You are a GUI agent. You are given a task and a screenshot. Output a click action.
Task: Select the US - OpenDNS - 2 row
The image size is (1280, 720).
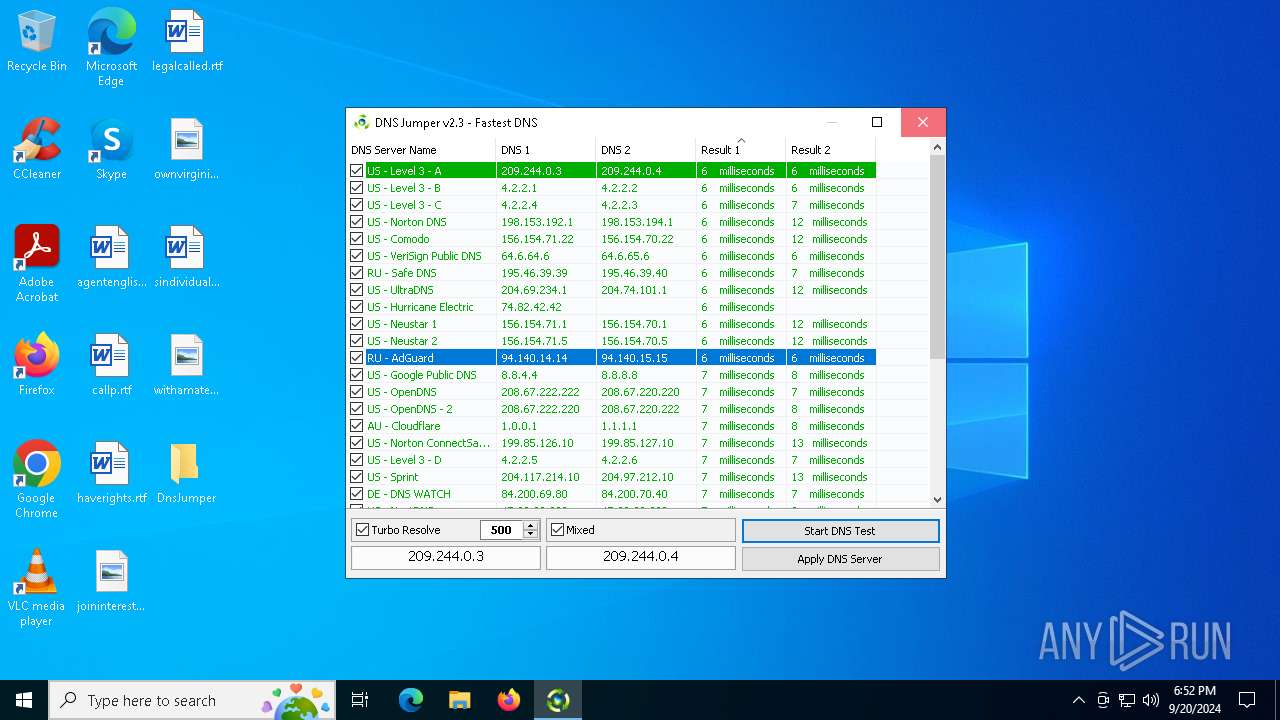tap(611, 409)
